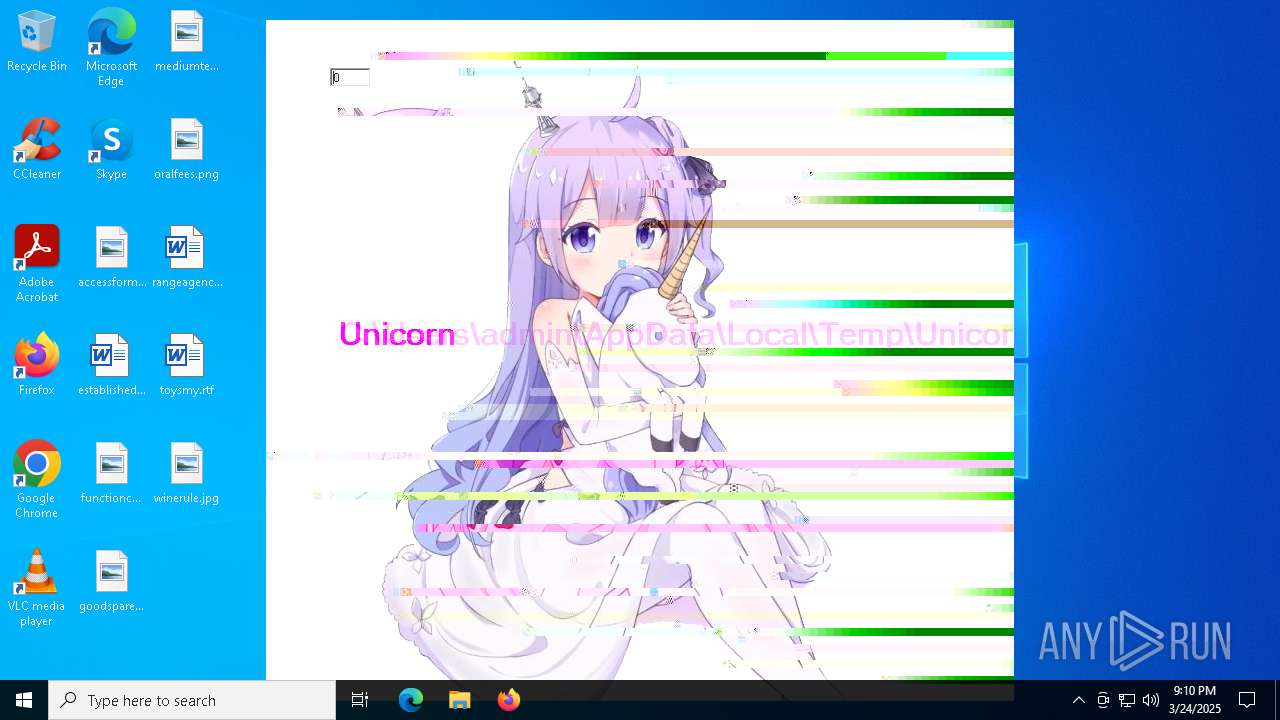Open the meet now tray icon
This screenshot has width=1280, height=720.
coord(1103,700)
